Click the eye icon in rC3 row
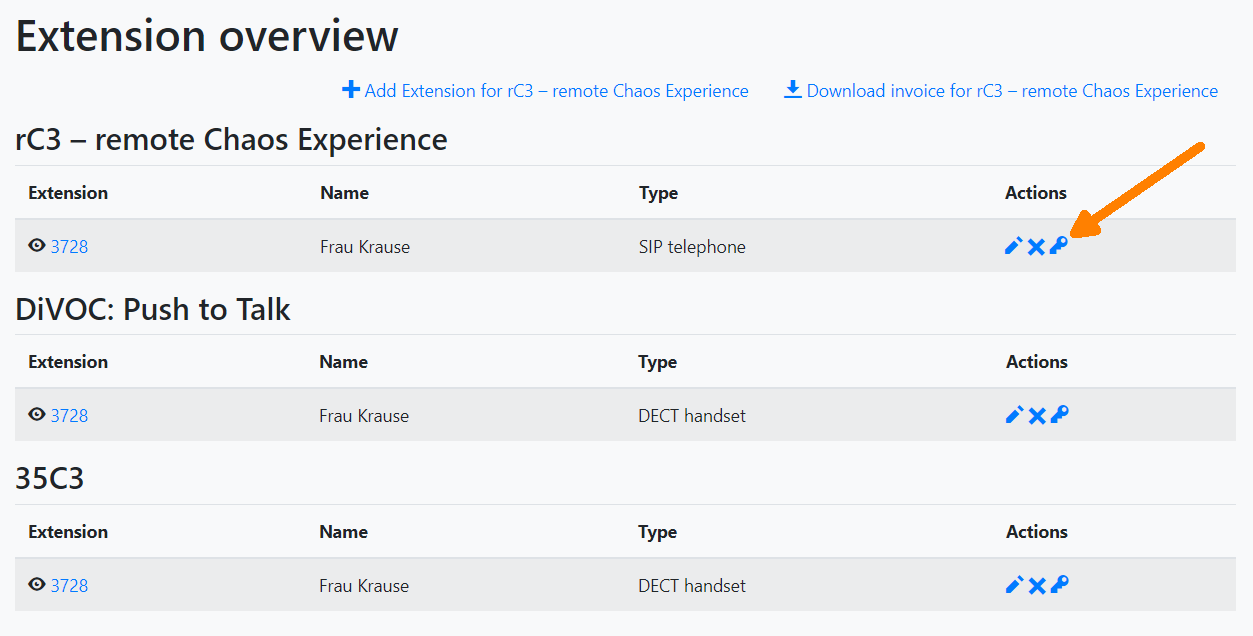This screenshot has width=1253, height=636. (37, 246)
